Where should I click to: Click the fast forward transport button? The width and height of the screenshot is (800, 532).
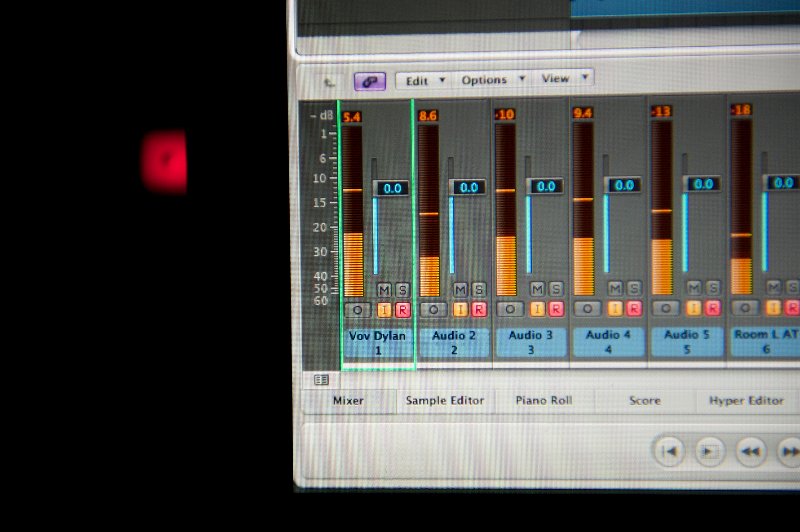click(x=789, y=451)
